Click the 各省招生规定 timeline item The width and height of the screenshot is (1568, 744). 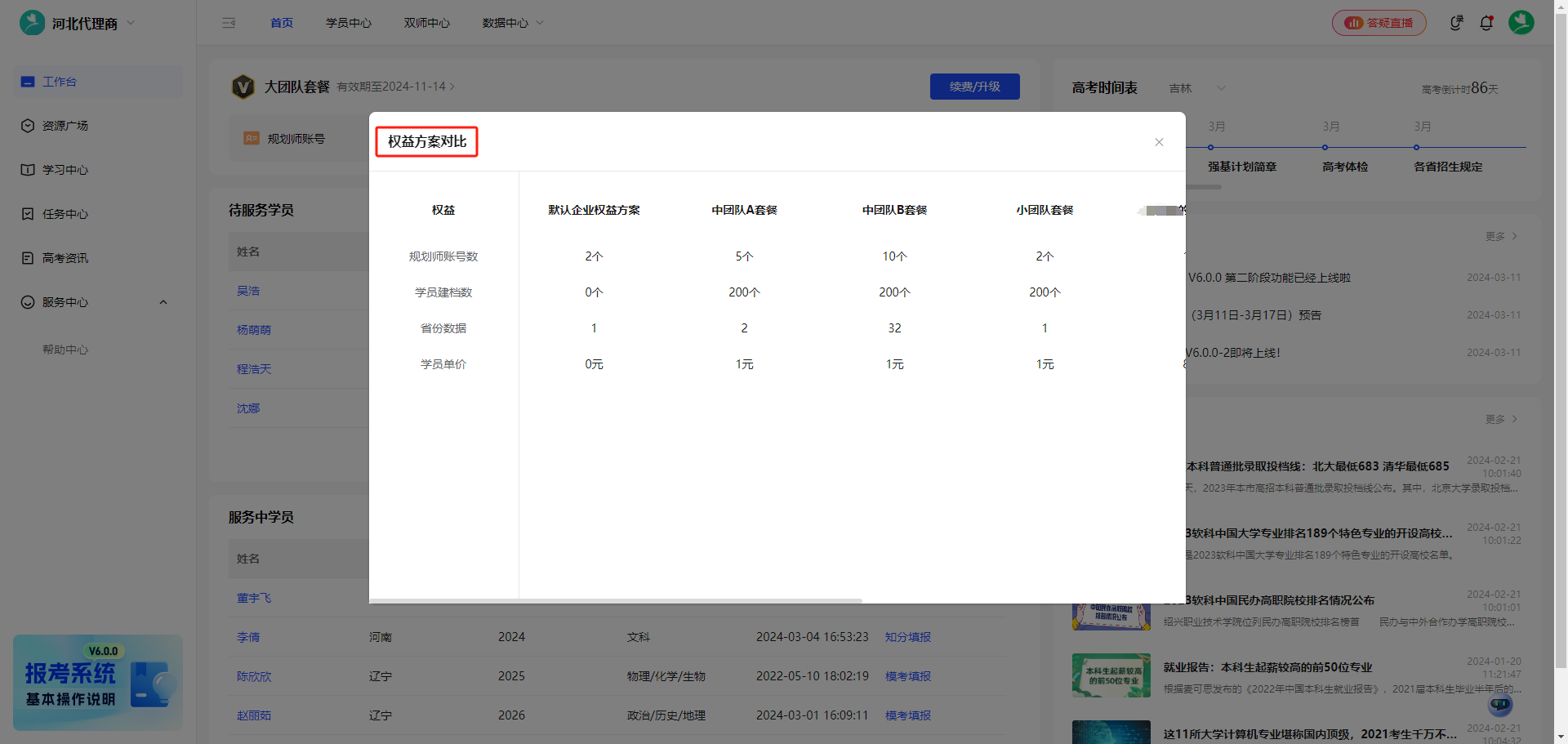coord(1448,167)
